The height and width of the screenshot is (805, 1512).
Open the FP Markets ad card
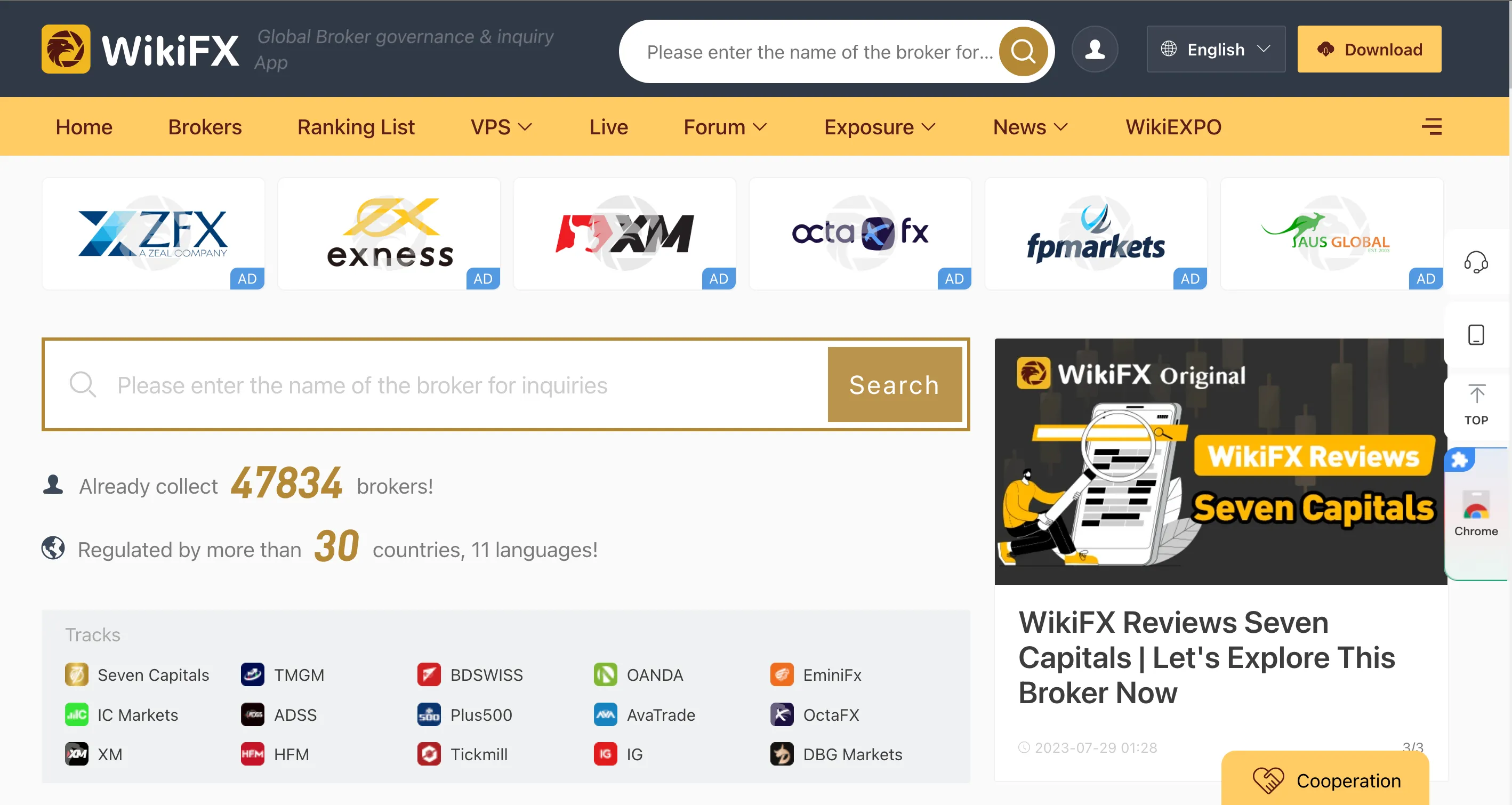[x=1096, y=234]
